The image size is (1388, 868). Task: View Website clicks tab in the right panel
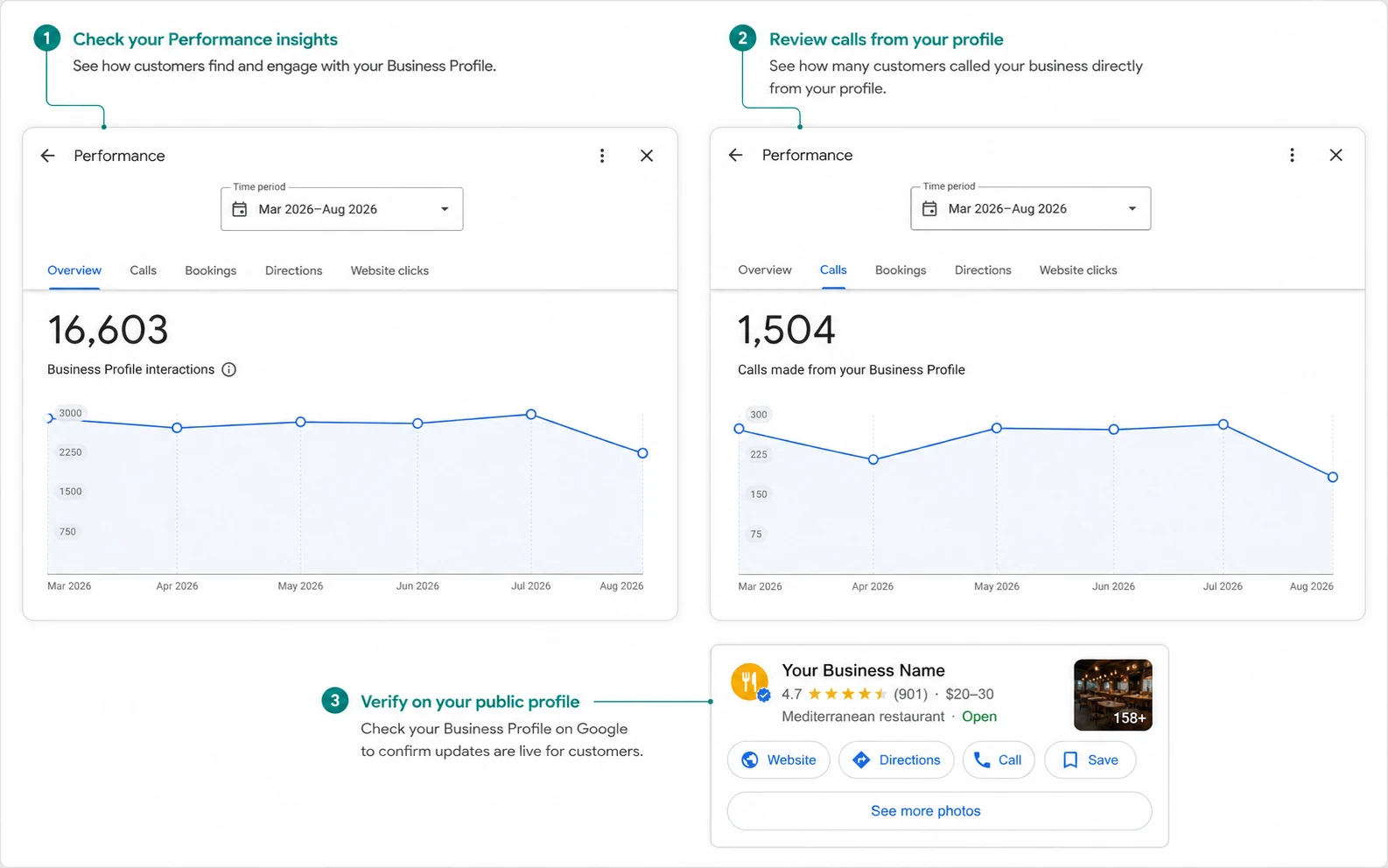pyautogui.click(x=1078, y=269)
